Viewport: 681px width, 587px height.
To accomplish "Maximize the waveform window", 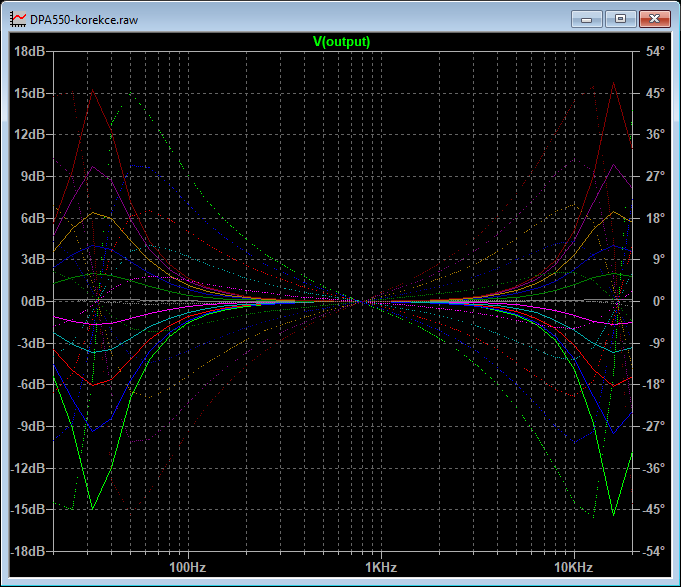I will click(620, 19).
